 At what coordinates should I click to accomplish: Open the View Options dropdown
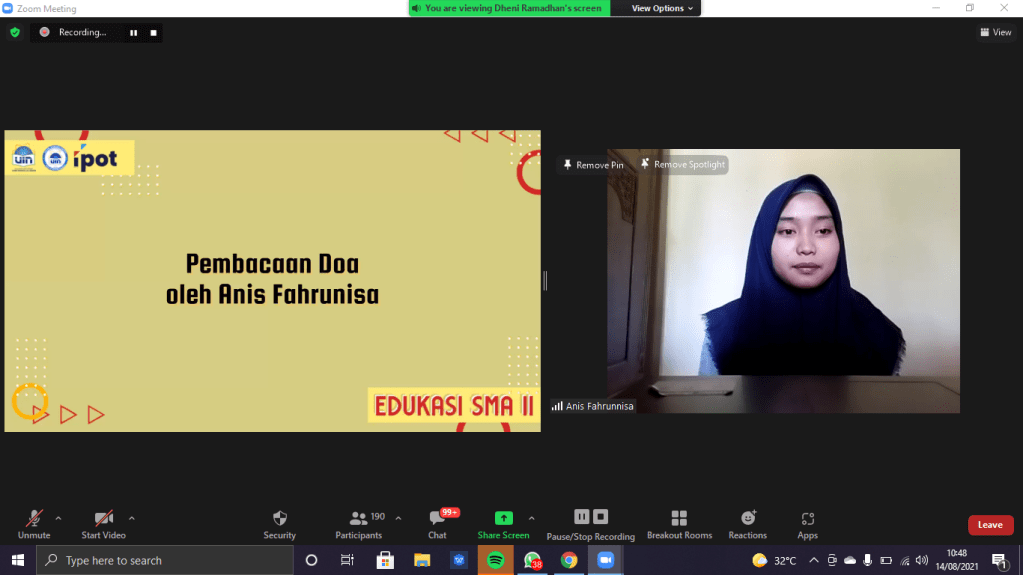tap(662, 8)
